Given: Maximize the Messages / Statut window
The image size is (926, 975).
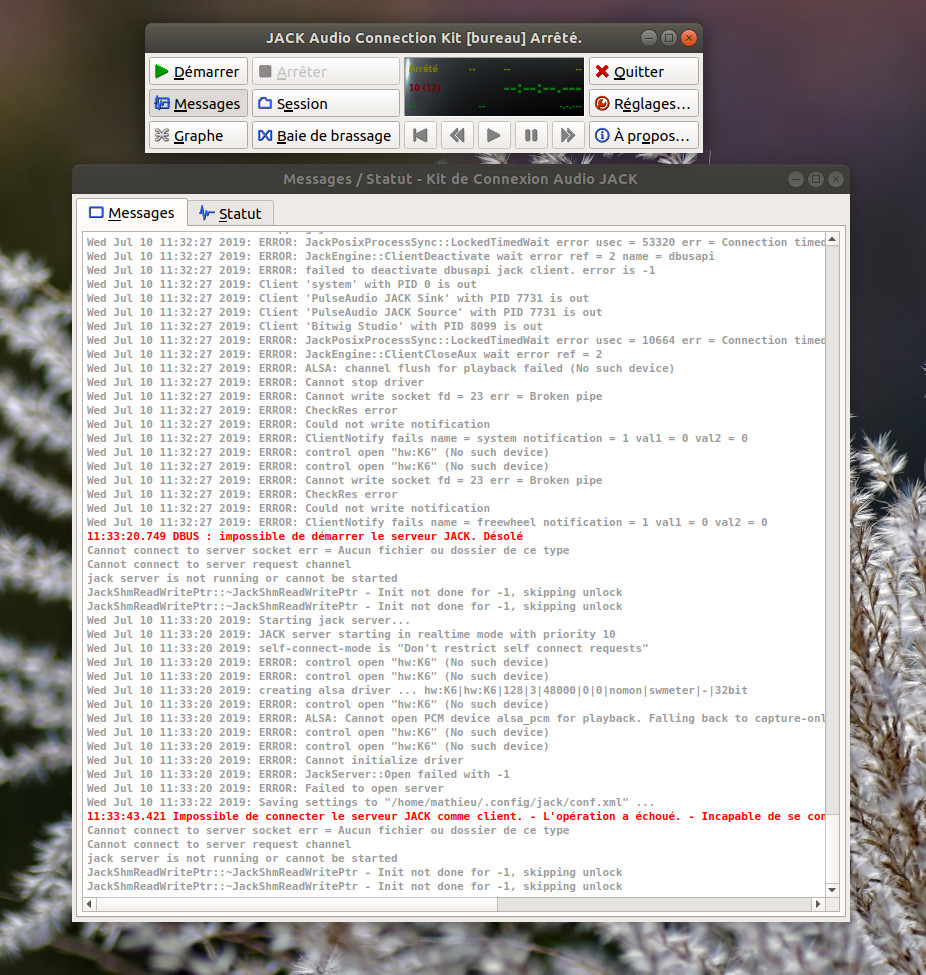Looking at the screenshot, I should tap(816, 179).
